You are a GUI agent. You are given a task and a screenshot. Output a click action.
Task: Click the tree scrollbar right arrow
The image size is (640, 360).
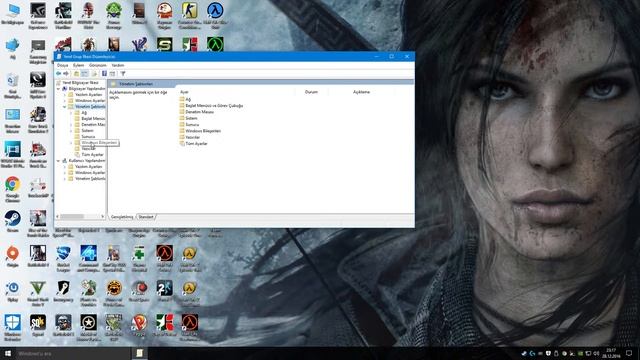[x=102, y=216]
